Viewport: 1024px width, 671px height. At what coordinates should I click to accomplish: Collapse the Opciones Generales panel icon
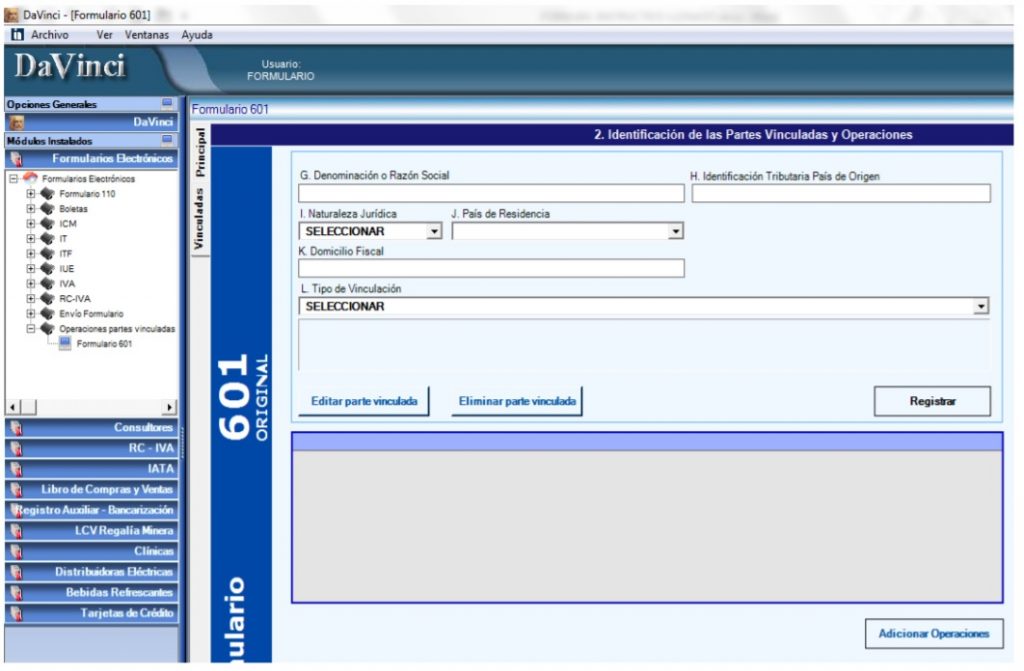pos(167,104)
